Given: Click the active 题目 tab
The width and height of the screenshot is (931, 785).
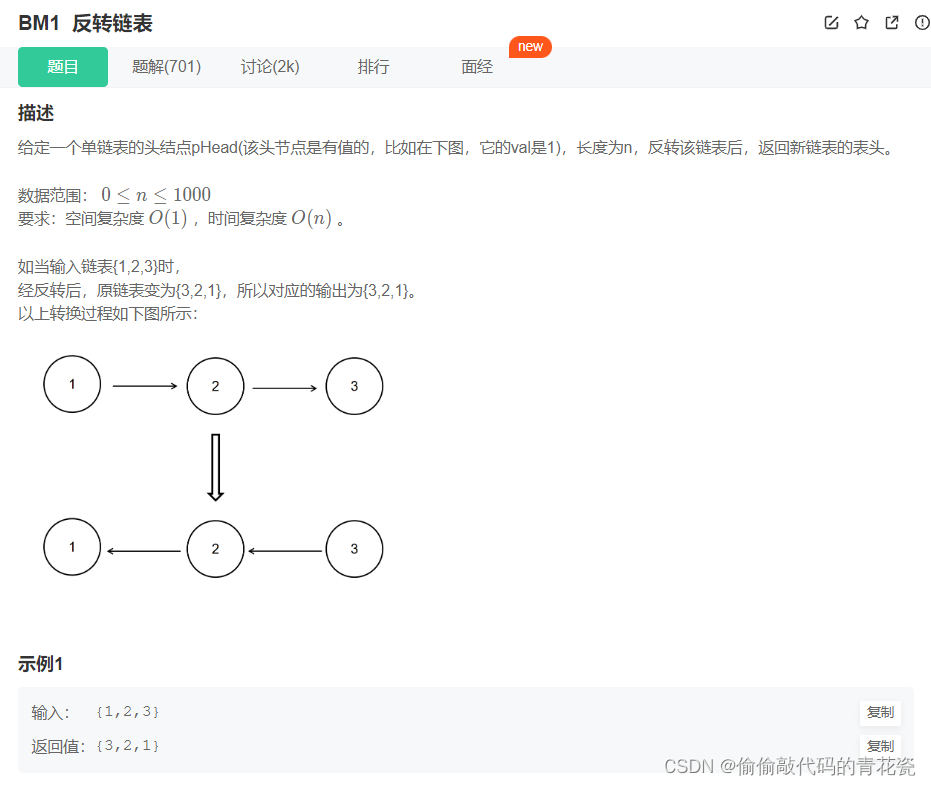Looking at the screenshot, I should click(62, 67).
